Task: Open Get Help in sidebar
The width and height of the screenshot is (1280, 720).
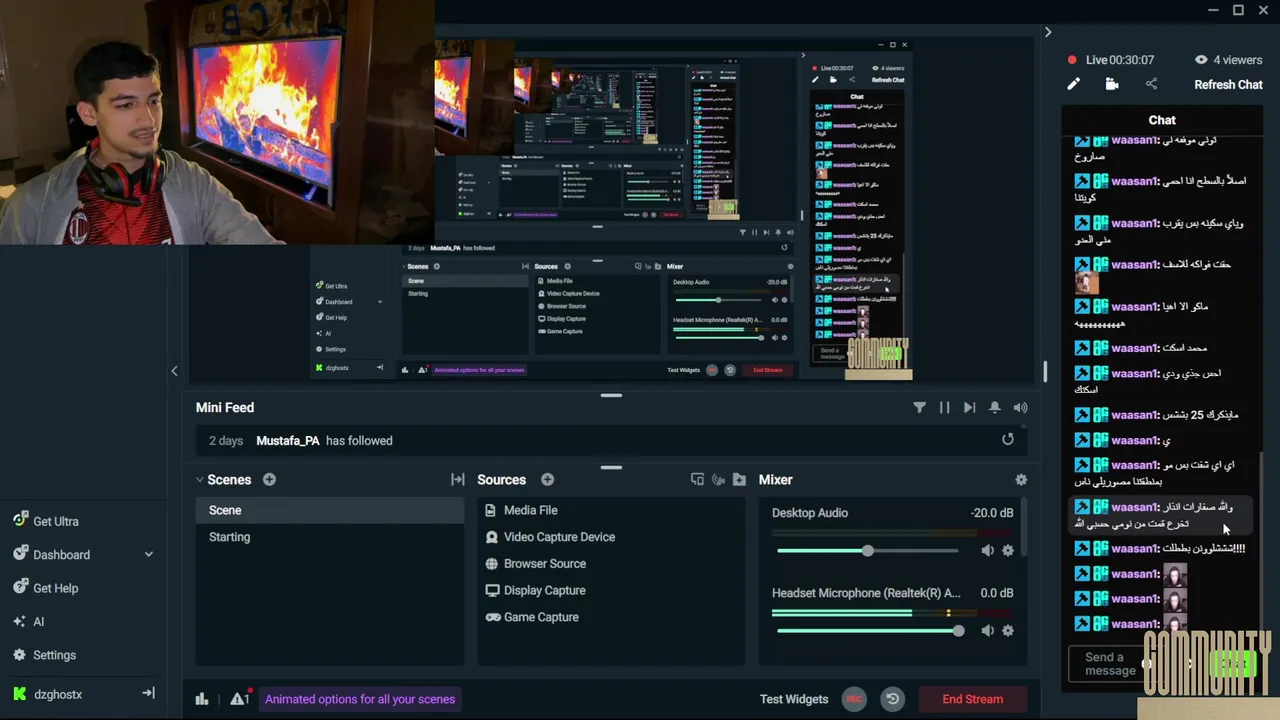Action: [x=46, y=588]
